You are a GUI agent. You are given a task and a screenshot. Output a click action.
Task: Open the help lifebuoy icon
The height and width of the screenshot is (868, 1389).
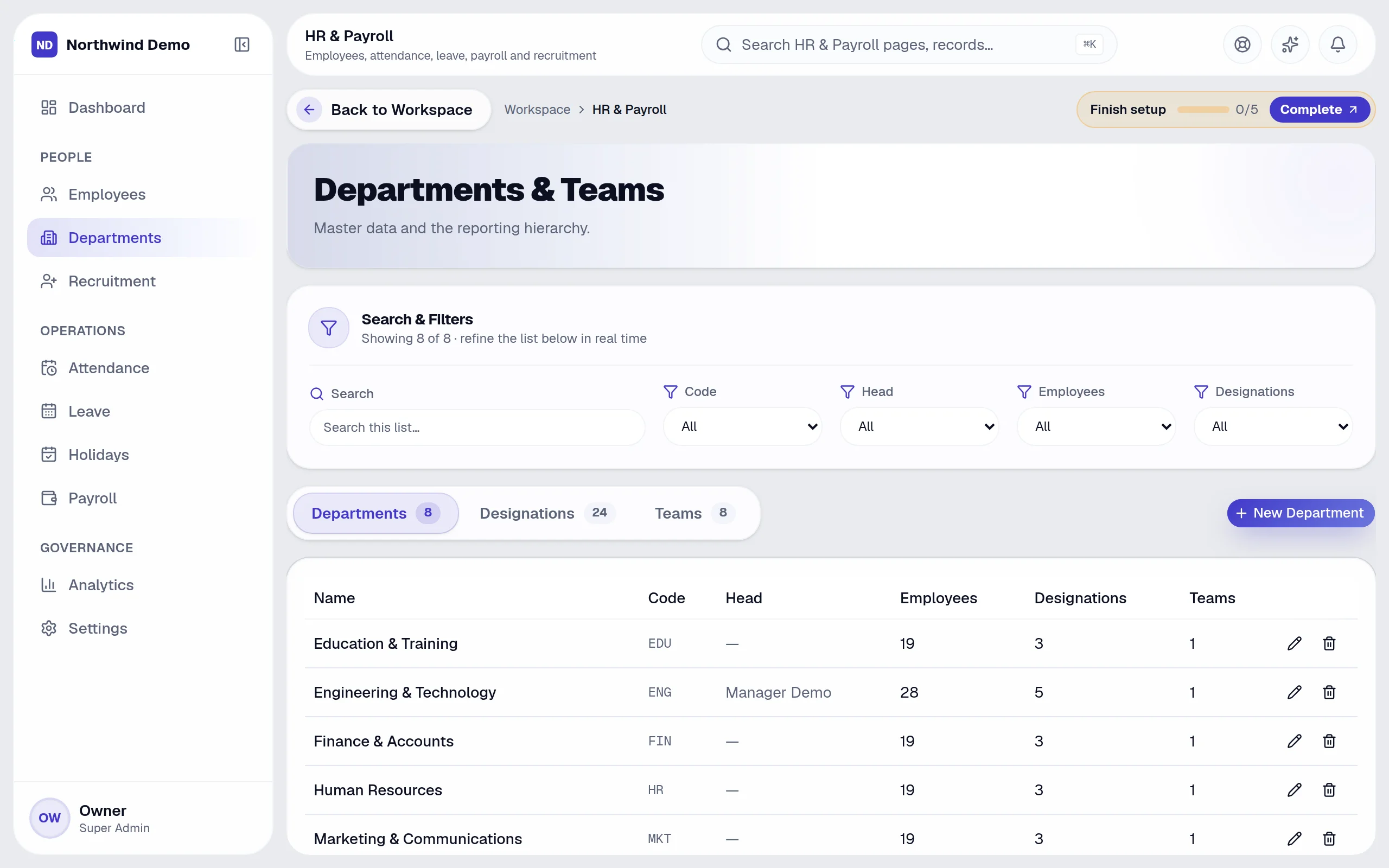[x=1242, y=44]
